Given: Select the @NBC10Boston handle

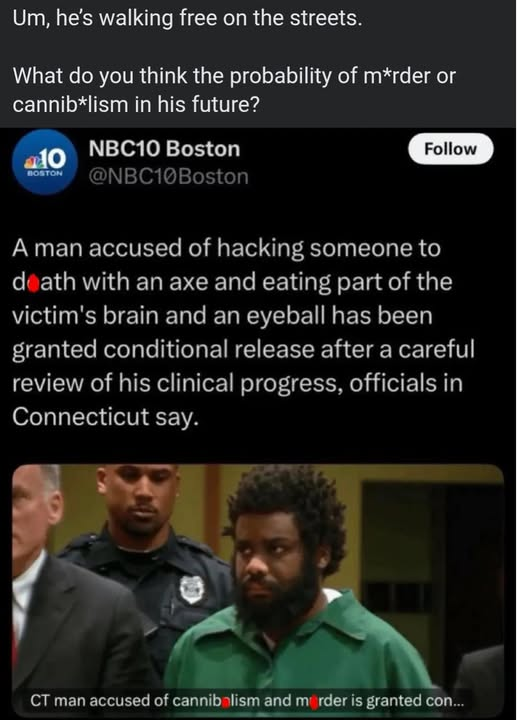Looking at the screenshot, I should pyautogui.click(x=168, y=176).
